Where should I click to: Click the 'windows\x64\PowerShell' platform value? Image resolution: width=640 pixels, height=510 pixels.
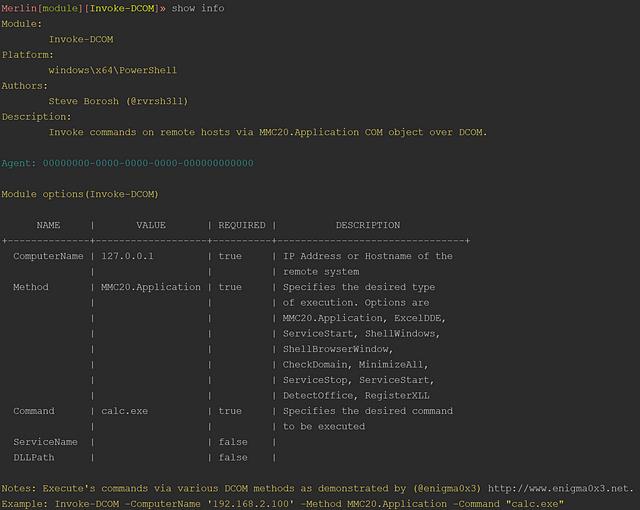(113, 70)
